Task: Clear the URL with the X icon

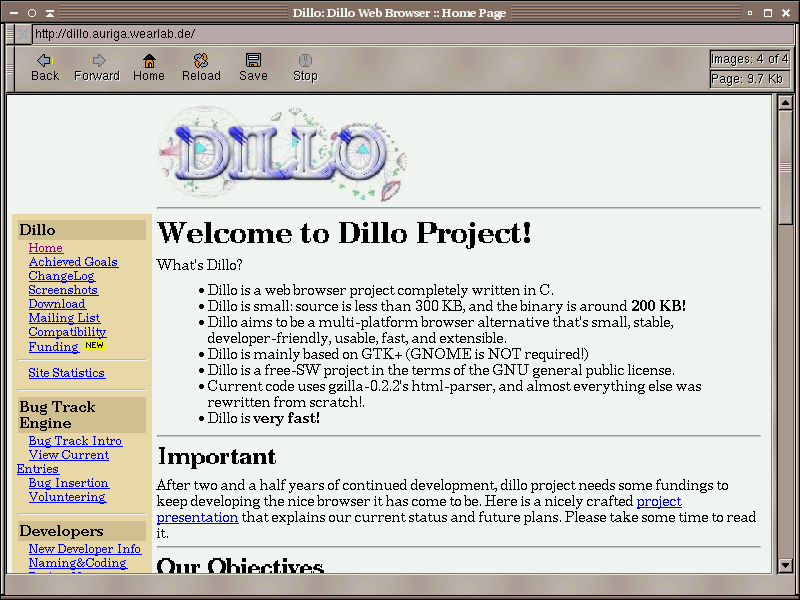Action: point(22,34)
